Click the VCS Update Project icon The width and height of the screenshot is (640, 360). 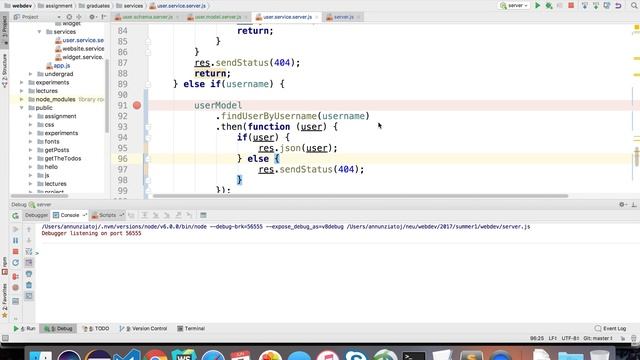(x=585, y=6)
